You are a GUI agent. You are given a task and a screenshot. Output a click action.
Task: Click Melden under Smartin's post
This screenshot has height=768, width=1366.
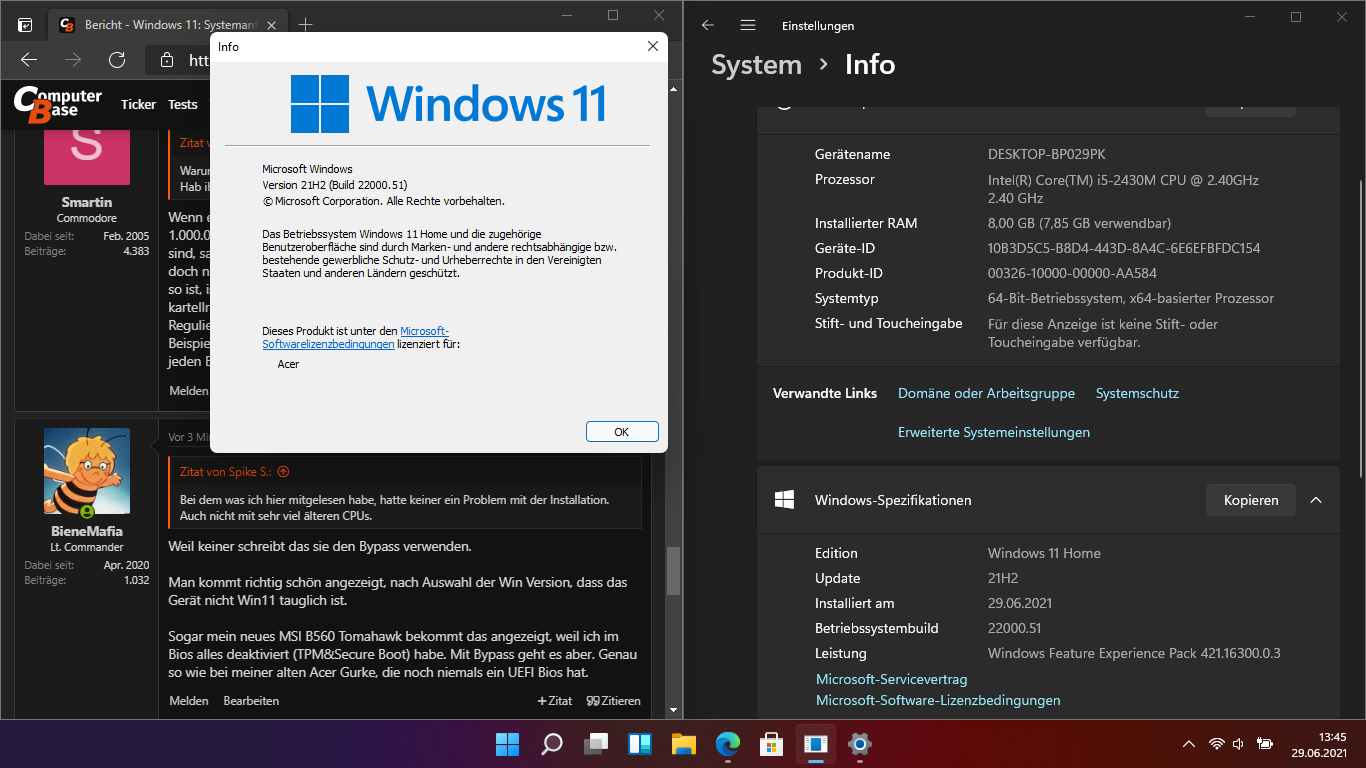click(x=189, y=391)
